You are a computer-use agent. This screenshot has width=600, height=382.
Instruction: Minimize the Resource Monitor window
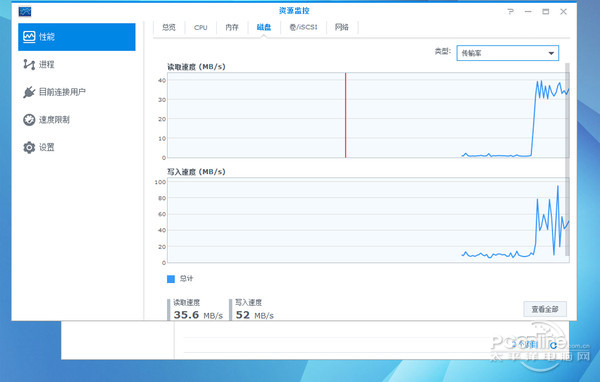click(x=528, y=11)
